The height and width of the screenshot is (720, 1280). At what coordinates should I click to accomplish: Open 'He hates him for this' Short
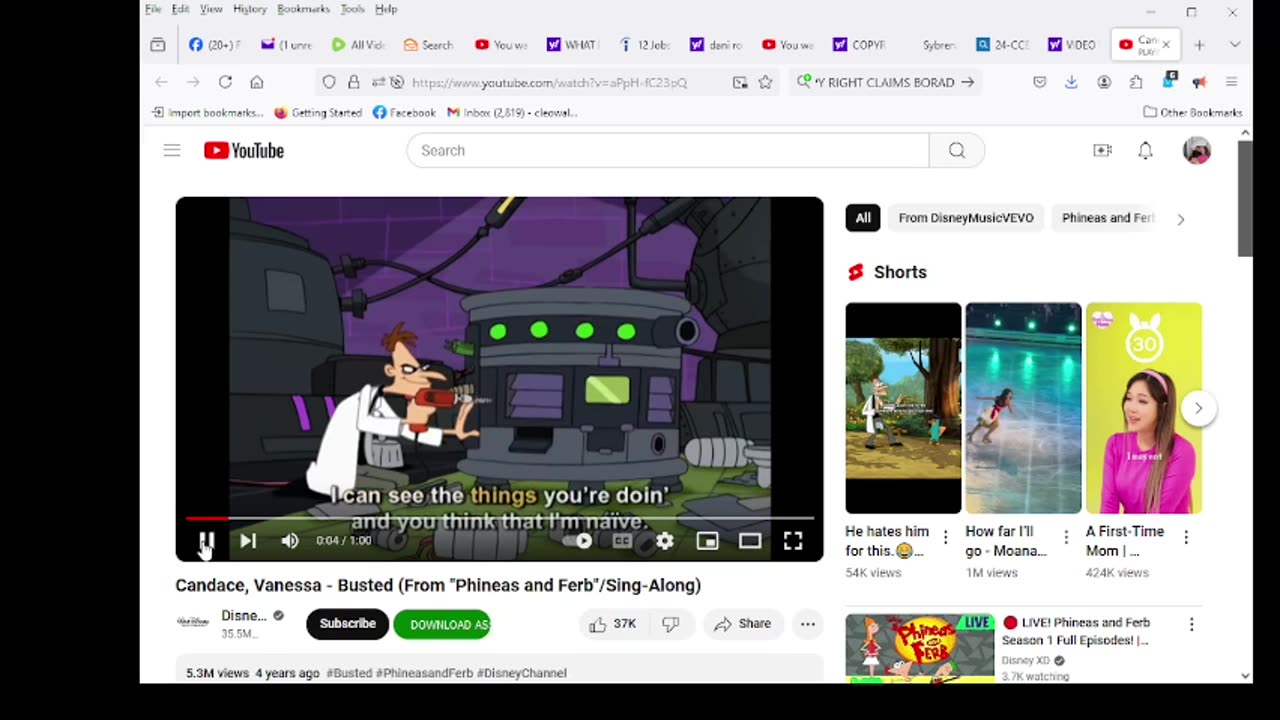pyautogui.click(x=903, y=408)
